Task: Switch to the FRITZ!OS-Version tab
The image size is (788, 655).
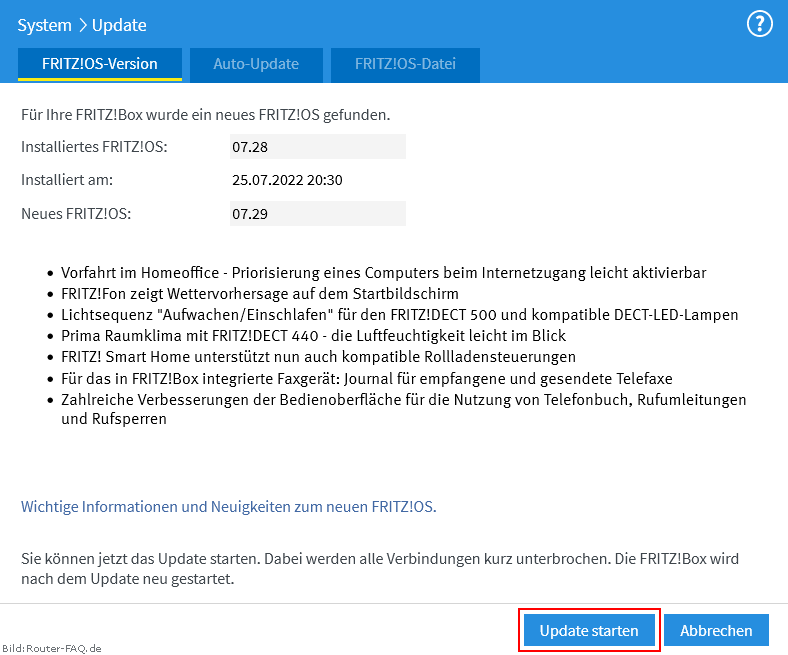Action: 100,64
